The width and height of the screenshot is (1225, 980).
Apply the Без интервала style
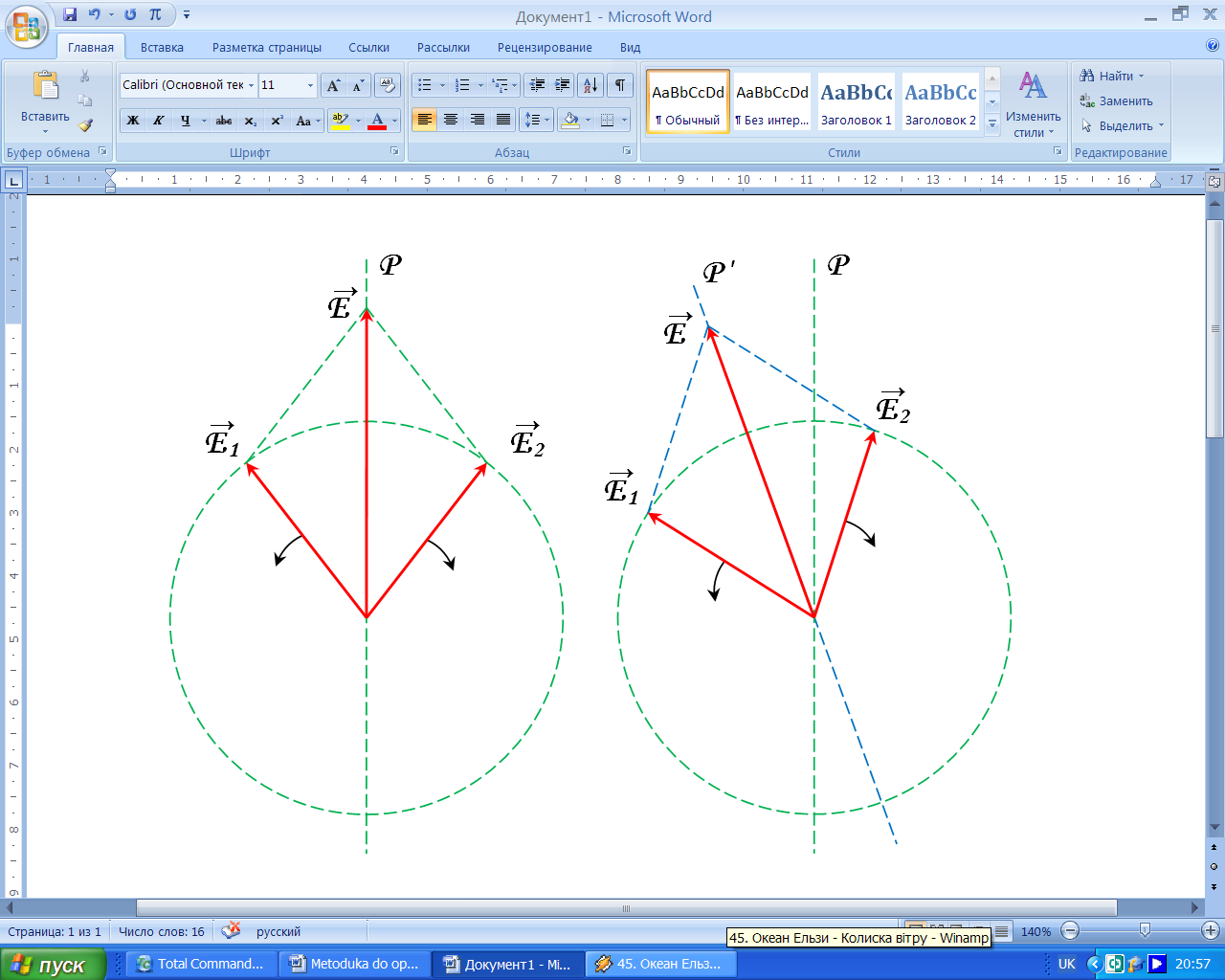[x=772, y=101]
